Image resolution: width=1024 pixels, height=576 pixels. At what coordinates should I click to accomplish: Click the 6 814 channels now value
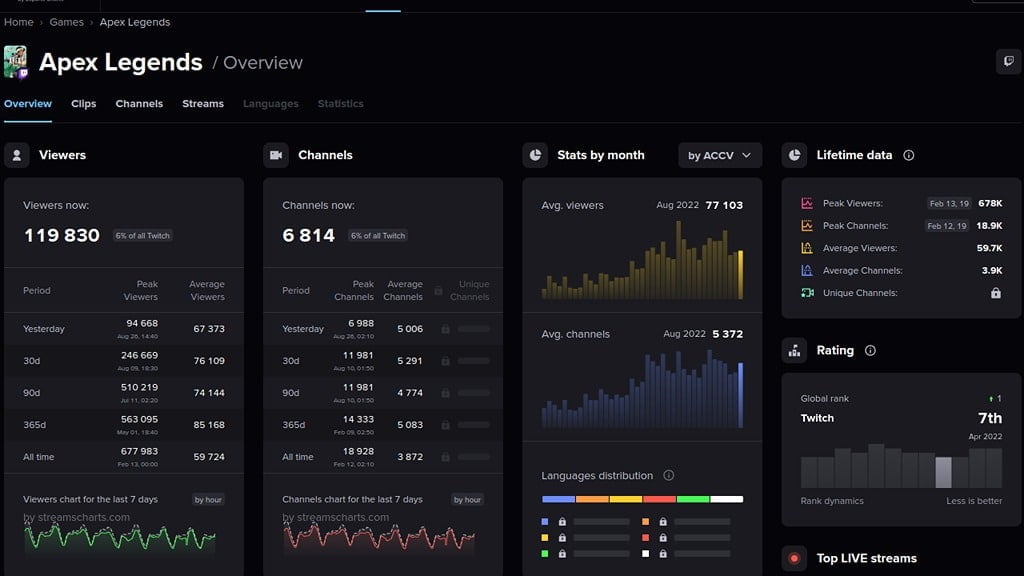point(308,236)
